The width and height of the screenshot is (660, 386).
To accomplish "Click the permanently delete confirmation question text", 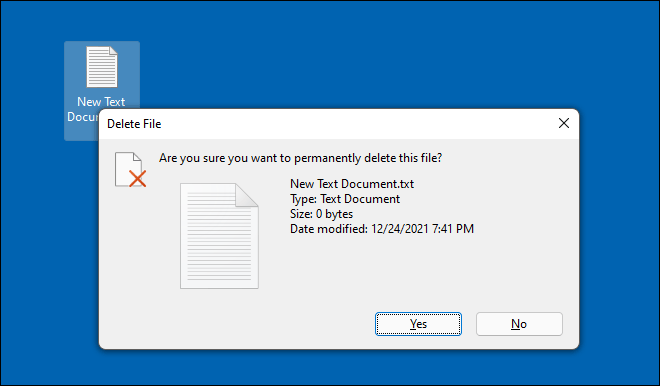I will pyautogui.click(x=301, y=158).
